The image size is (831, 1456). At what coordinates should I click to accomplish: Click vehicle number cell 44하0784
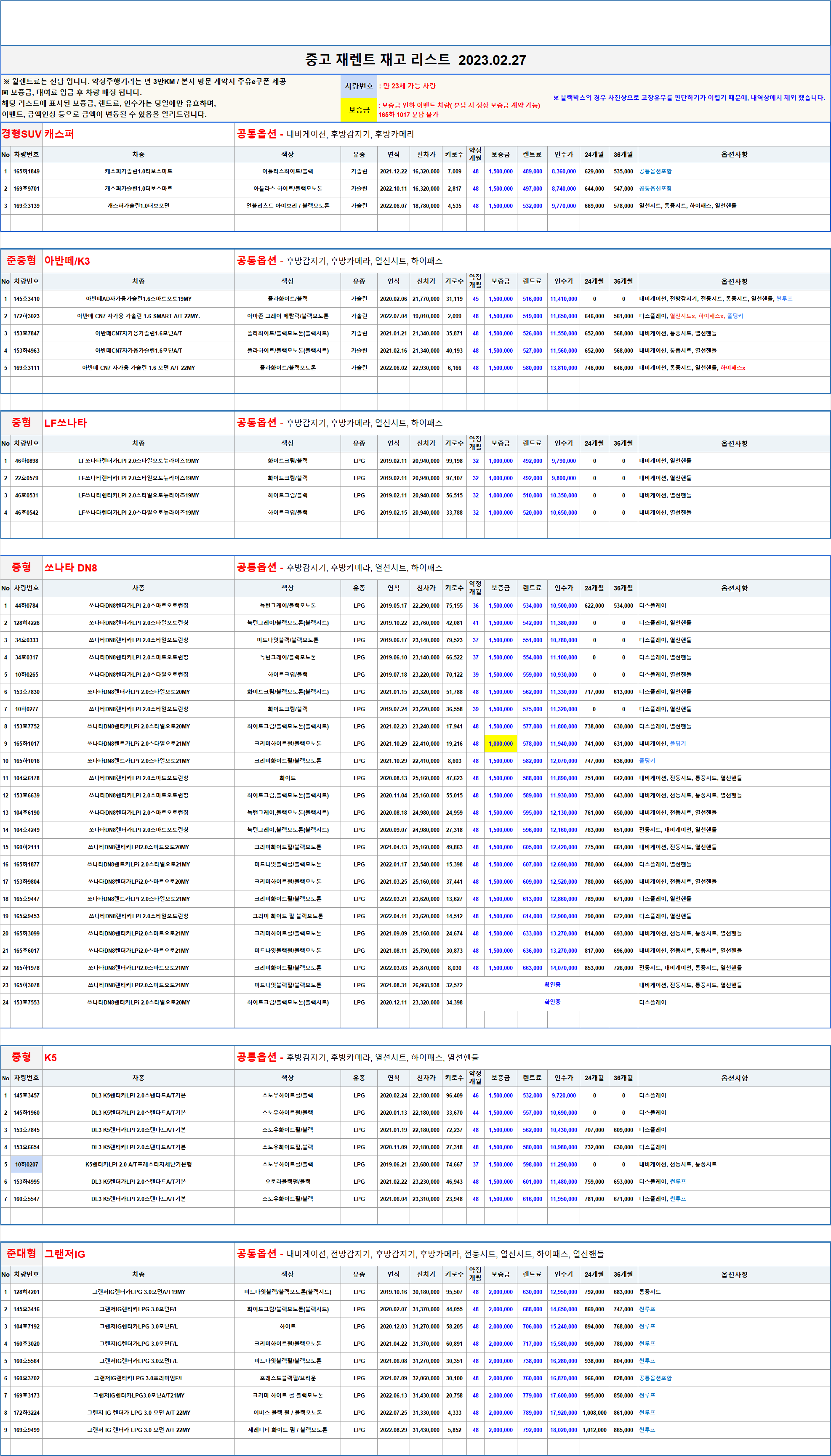(26, 606)
